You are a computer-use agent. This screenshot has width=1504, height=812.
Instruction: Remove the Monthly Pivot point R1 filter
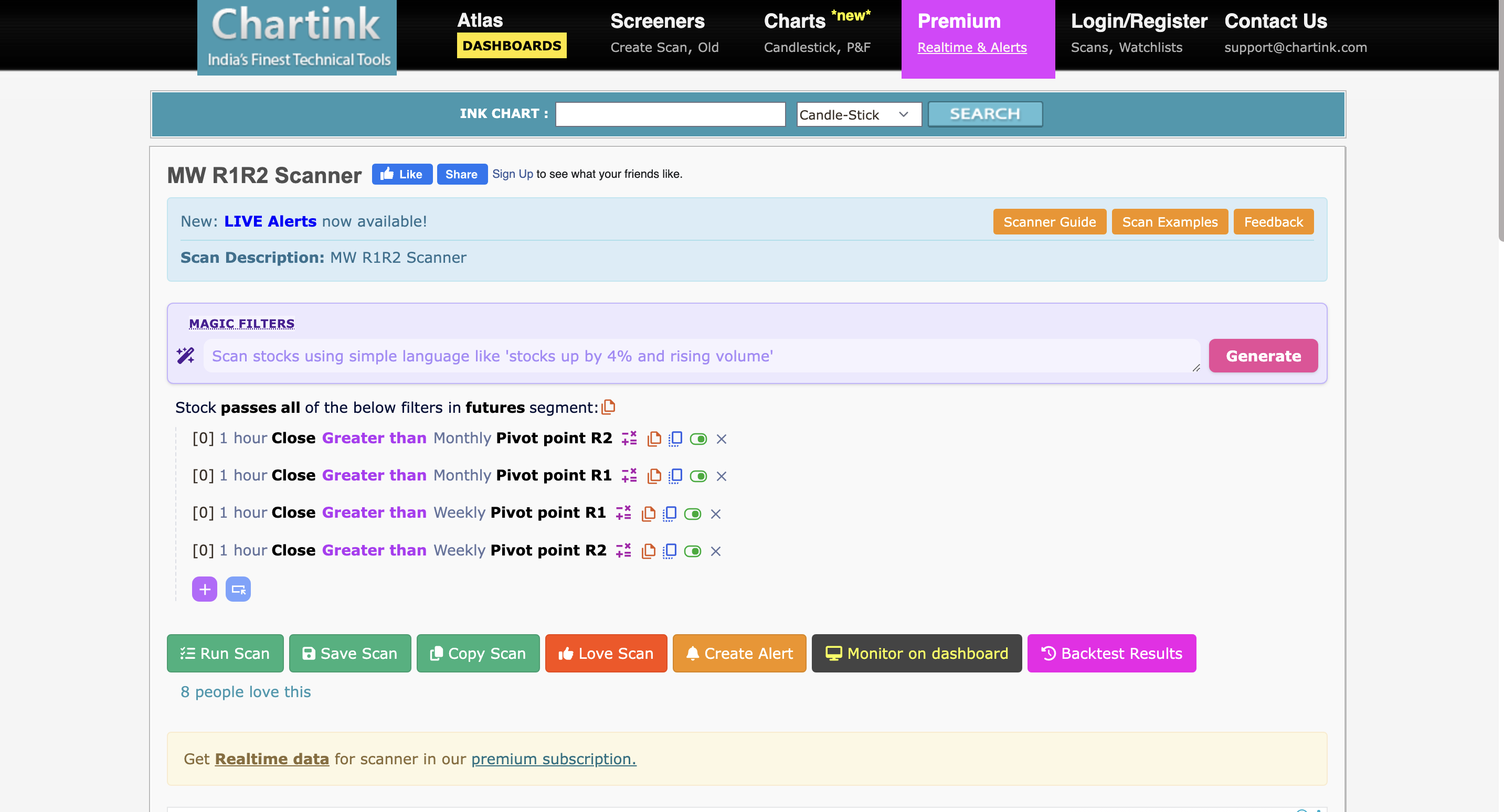coord(722,476)
